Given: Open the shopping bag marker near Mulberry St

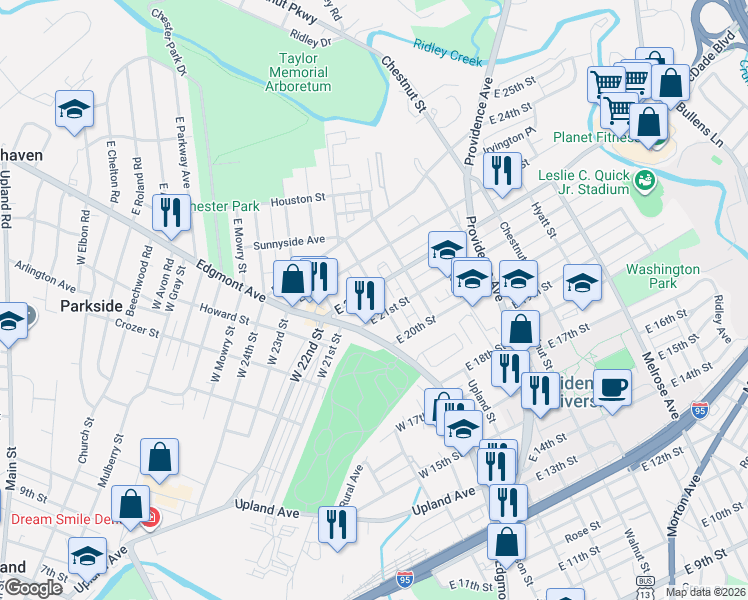Looking at the screenshot, I should 159,459.
